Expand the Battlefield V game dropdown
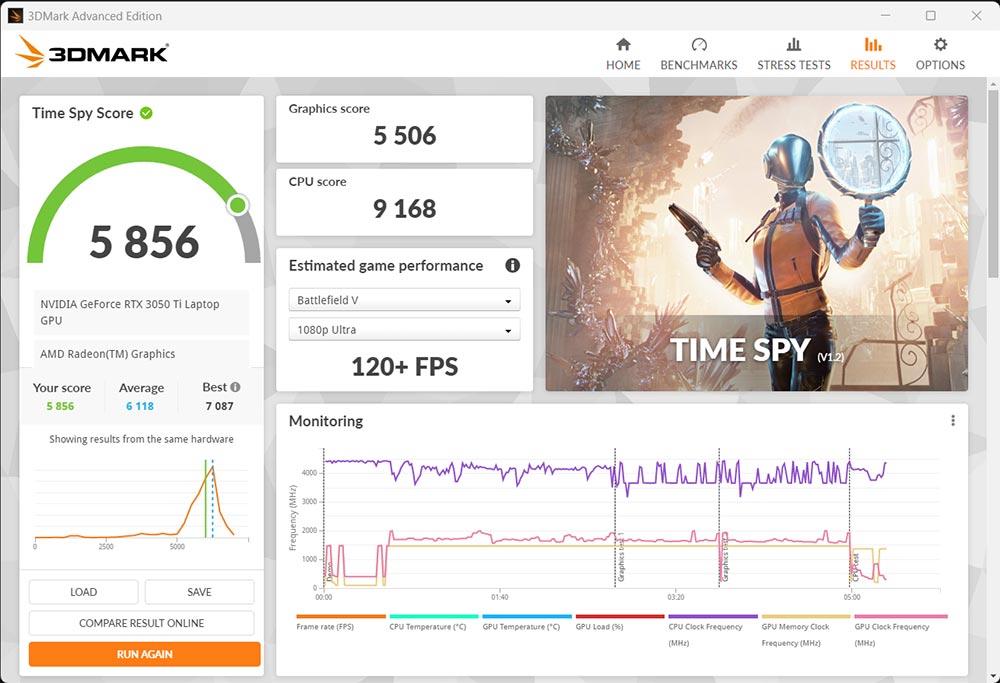 404,300
